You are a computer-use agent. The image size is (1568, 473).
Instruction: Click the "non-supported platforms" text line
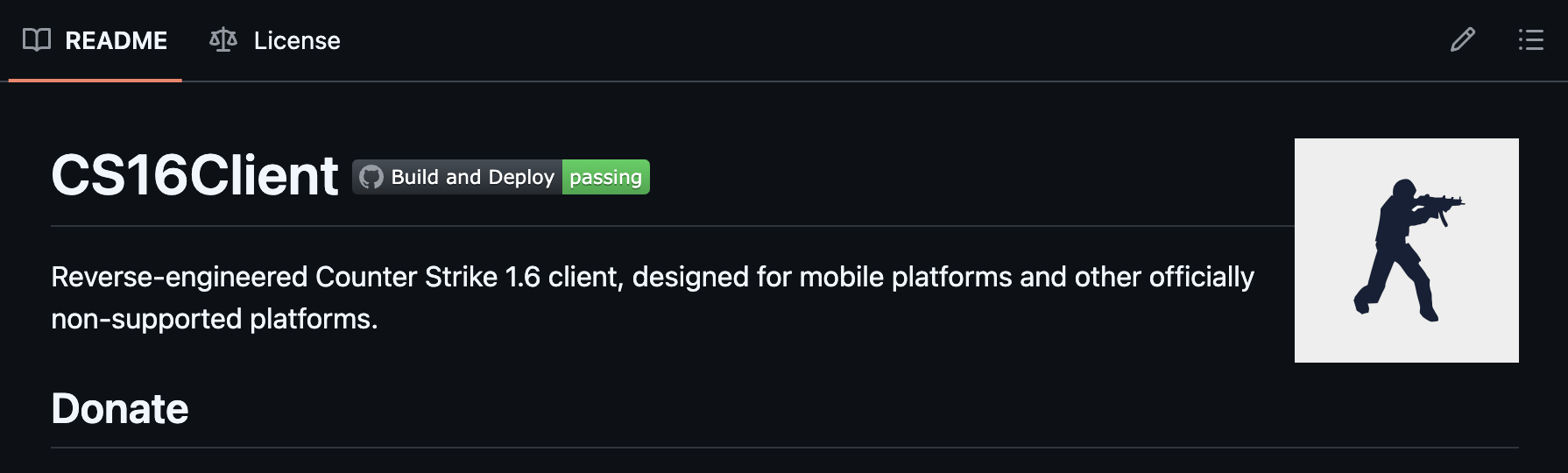point(214,319)
